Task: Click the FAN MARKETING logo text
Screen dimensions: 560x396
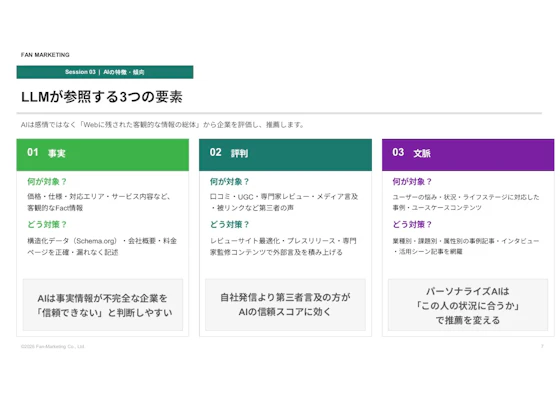Action: (45, 55)
